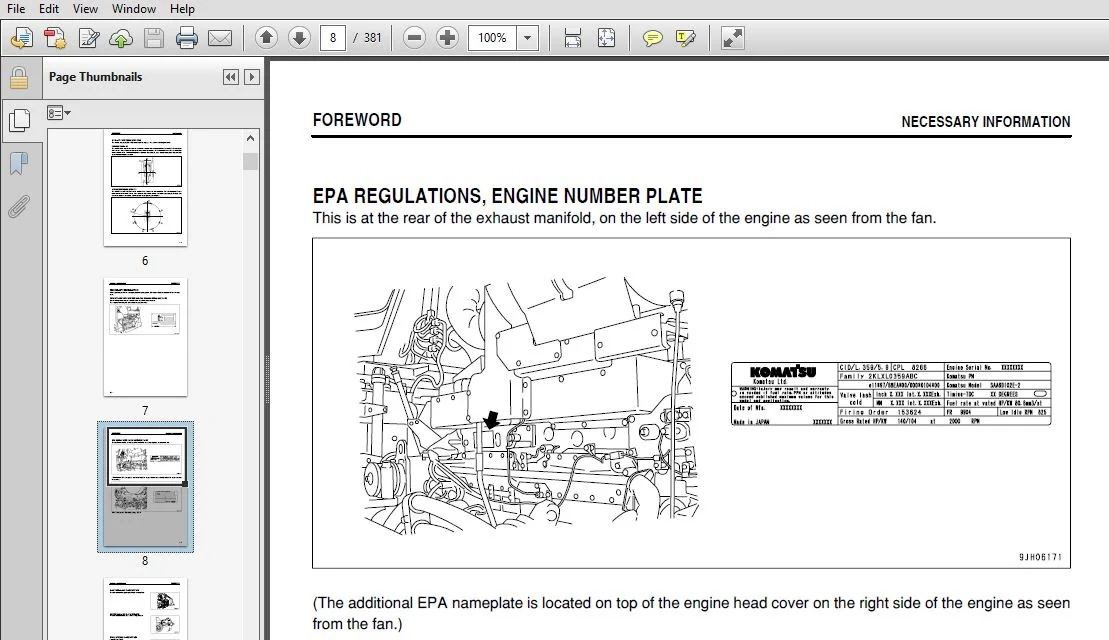Click the zoom level field showing 100%
The image size is (1109, 640).
coord(492,37)
